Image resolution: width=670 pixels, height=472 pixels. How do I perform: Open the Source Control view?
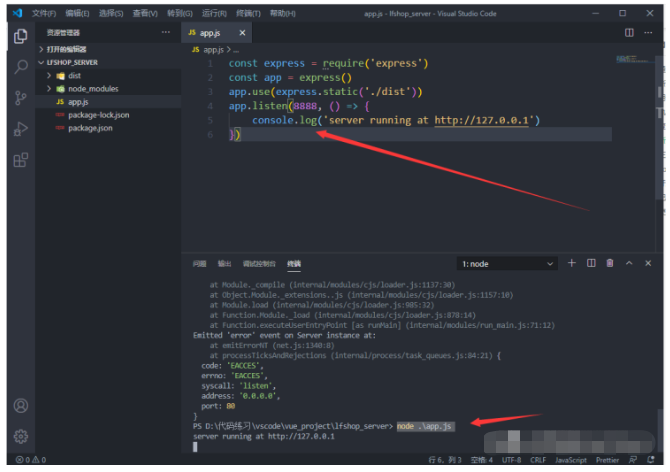click(x=21, y=98)
